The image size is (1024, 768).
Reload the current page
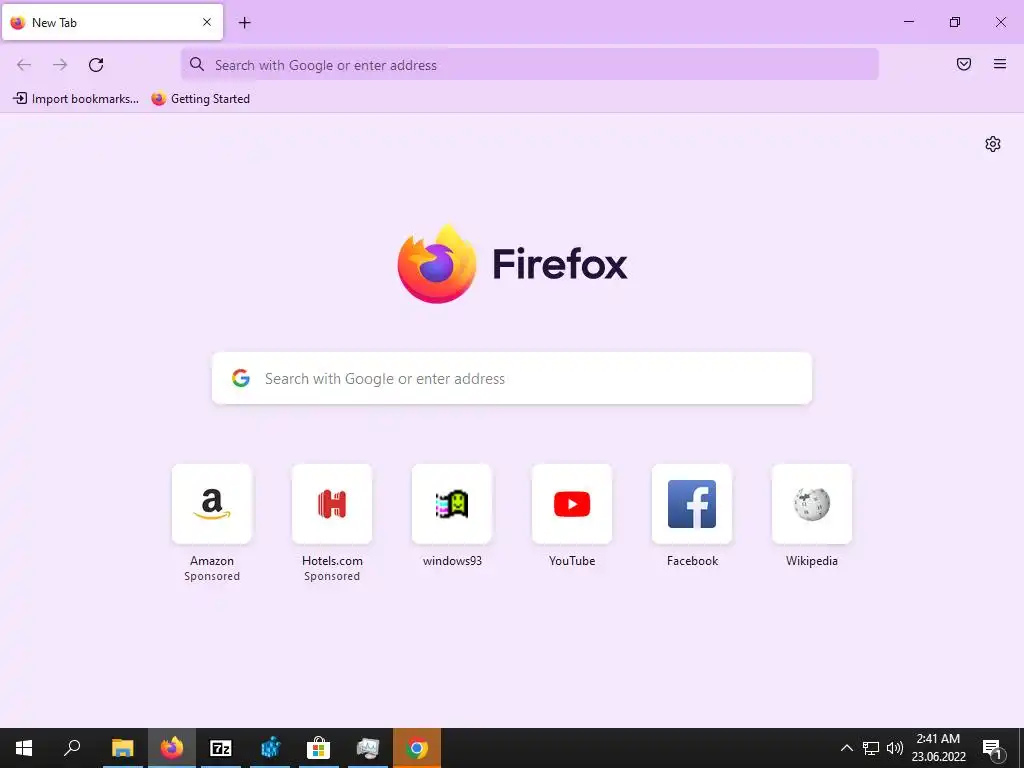(96, 65)
